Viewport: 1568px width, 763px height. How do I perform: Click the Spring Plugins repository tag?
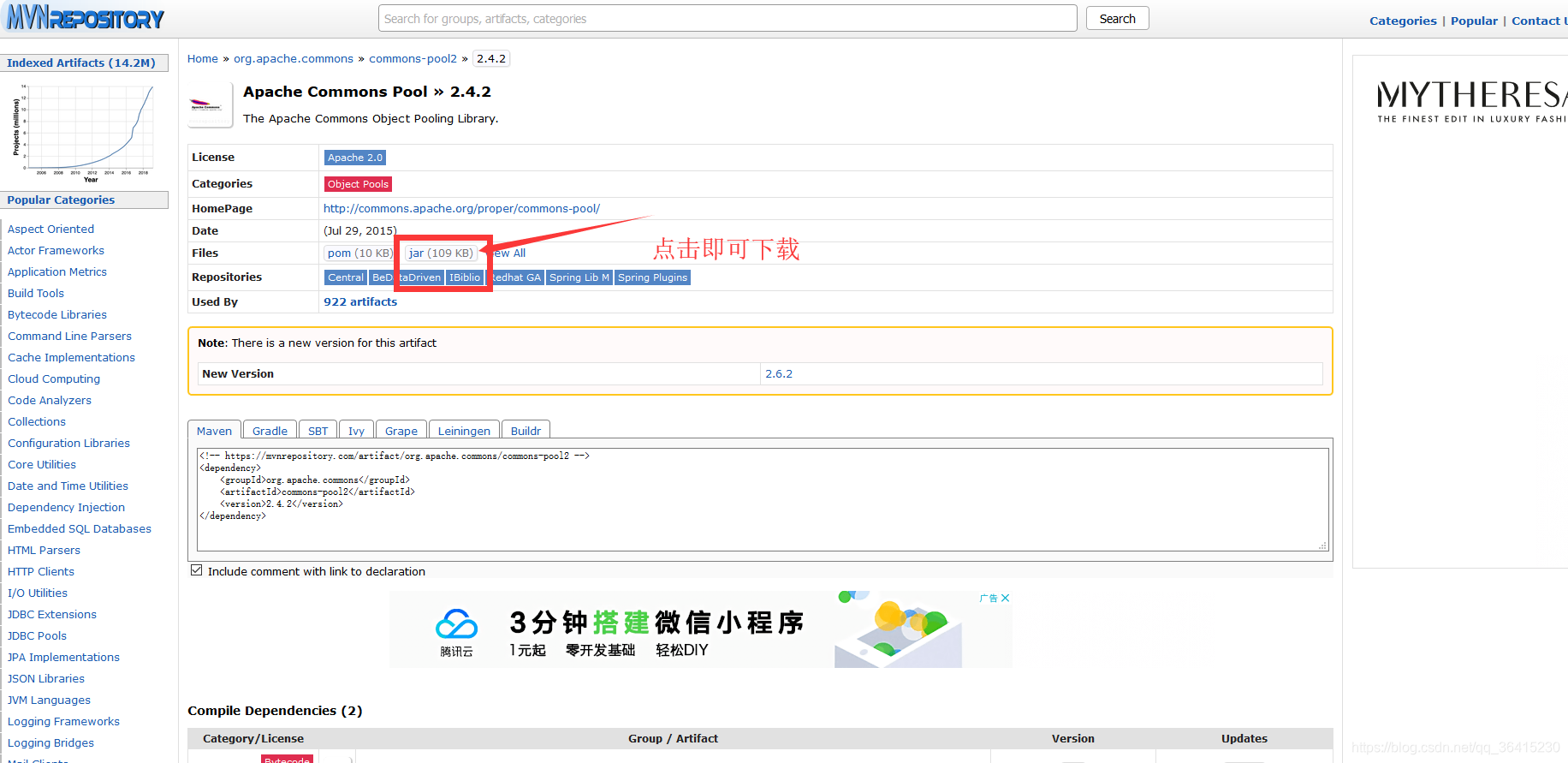pos(652,277)
